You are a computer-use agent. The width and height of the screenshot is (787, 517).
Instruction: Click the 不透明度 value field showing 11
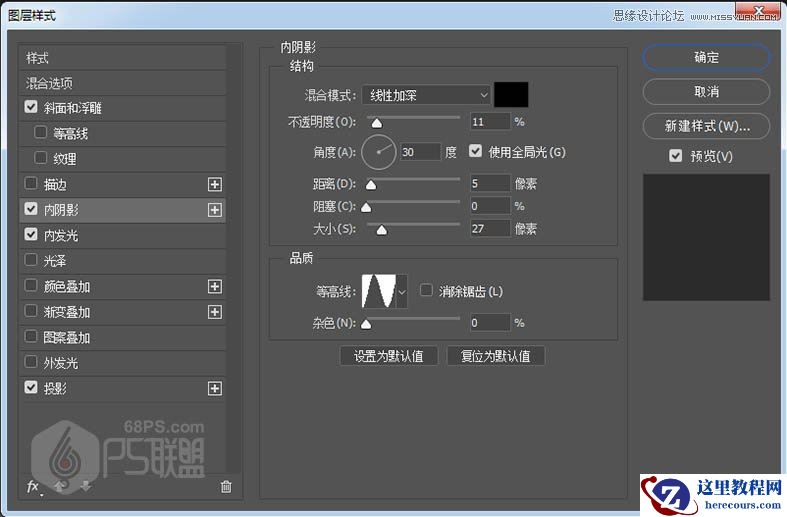coord(490,122)
